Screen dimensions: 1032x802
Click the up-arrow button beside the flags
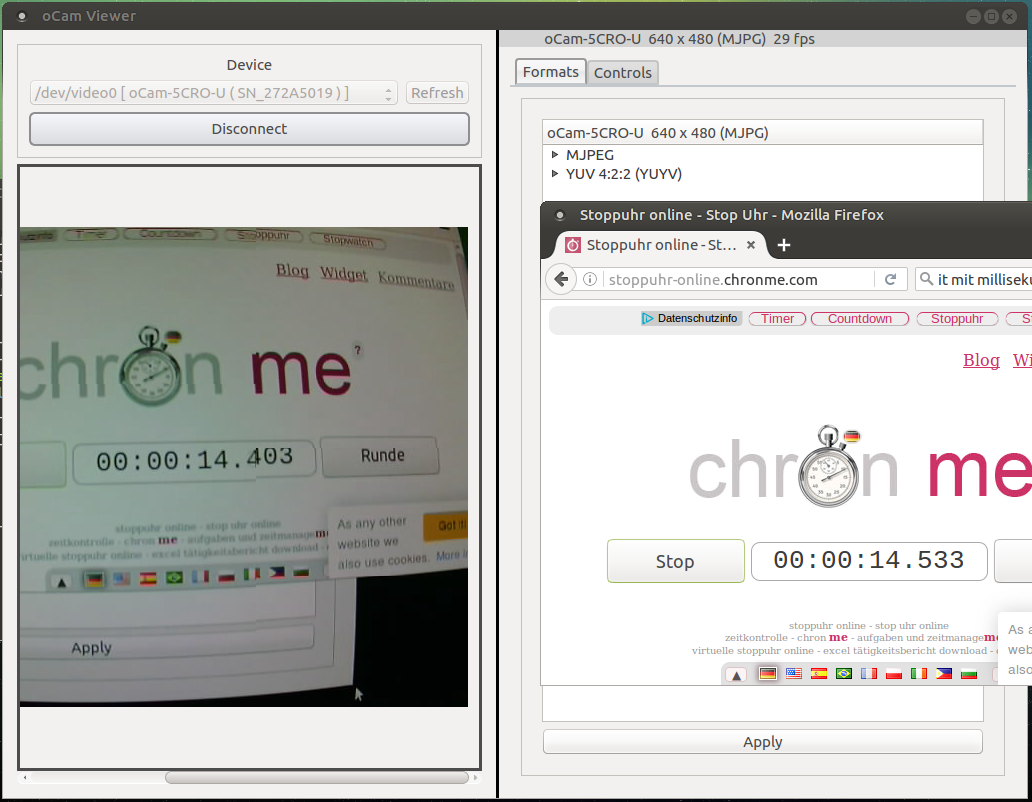[x=736, y=674]
